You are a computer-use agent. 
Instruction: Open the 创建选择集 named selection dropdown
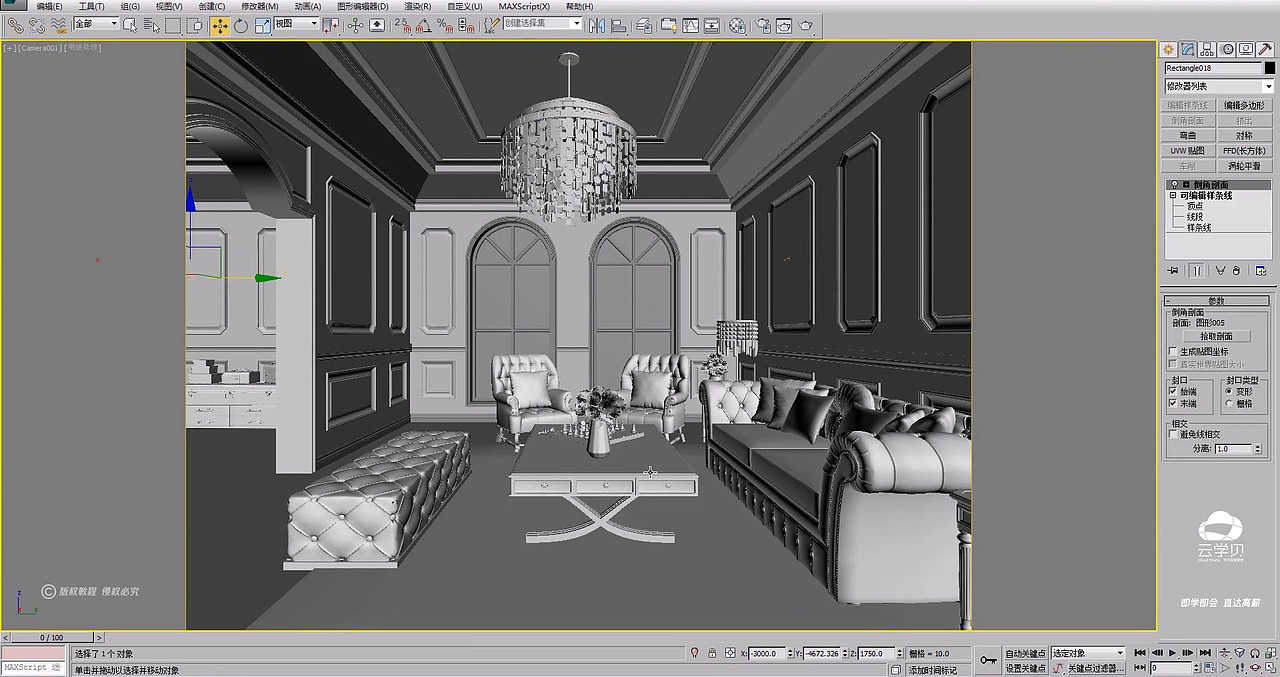(x=543, y=23)
